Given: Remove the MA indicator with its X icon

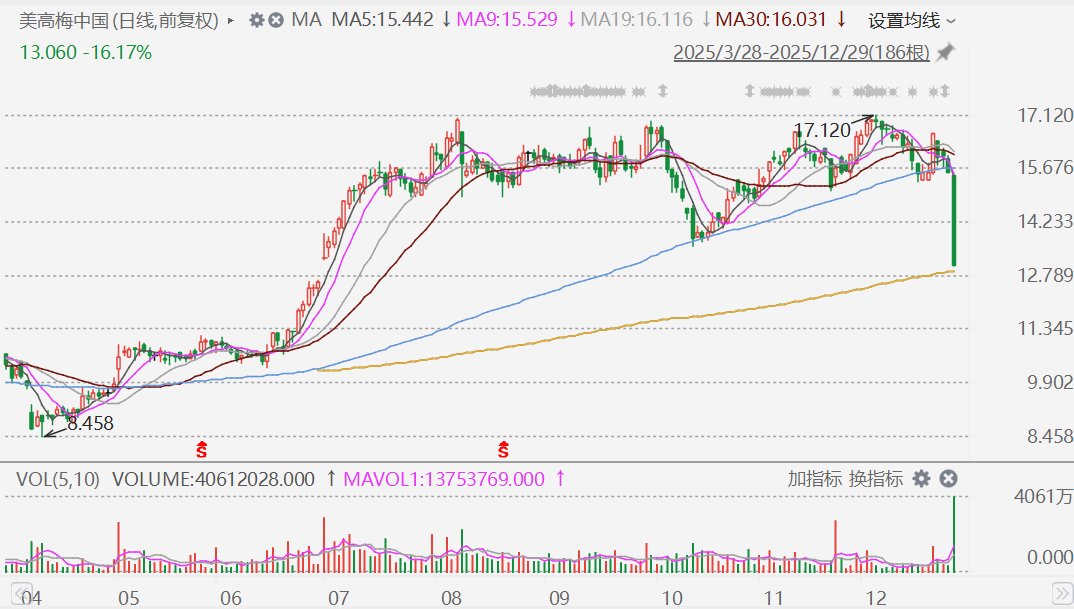Looking at the screenshot, I should tap(276, 20).
